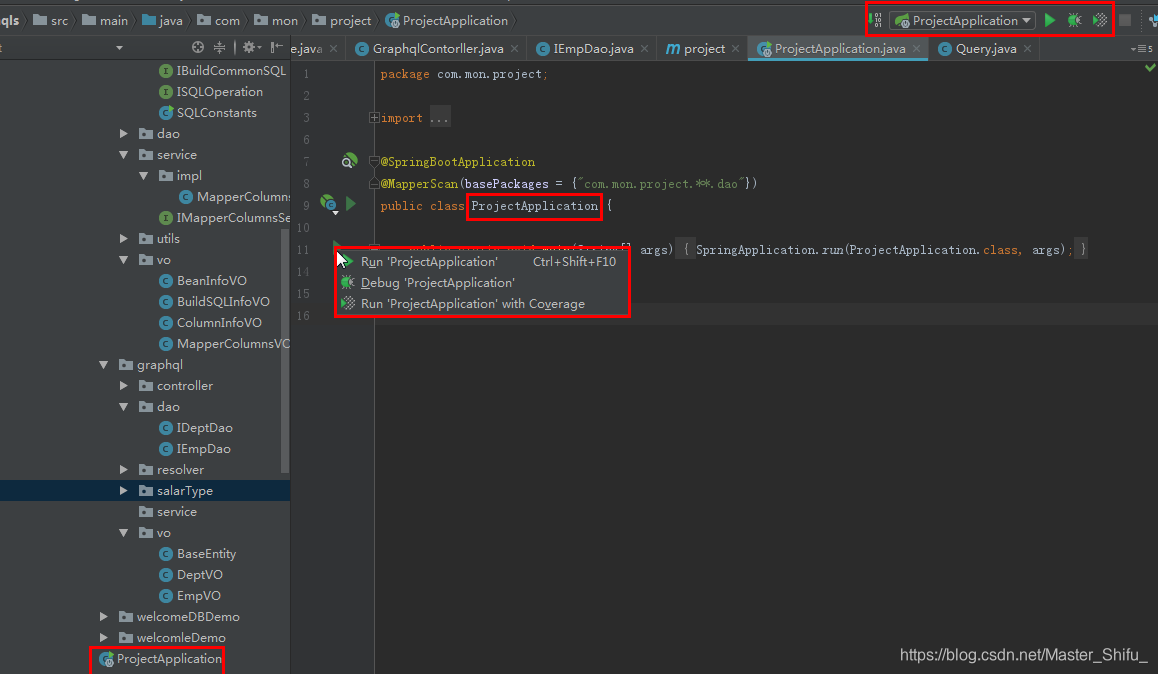This screenshot has height=674, width=1158.
Task: Click Run with Coverage toolbar icon
Action: 1100,21
